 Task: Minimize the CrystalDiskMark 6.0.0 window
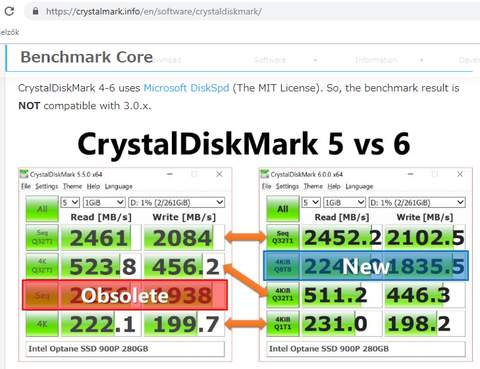click(x=410, y=174)
